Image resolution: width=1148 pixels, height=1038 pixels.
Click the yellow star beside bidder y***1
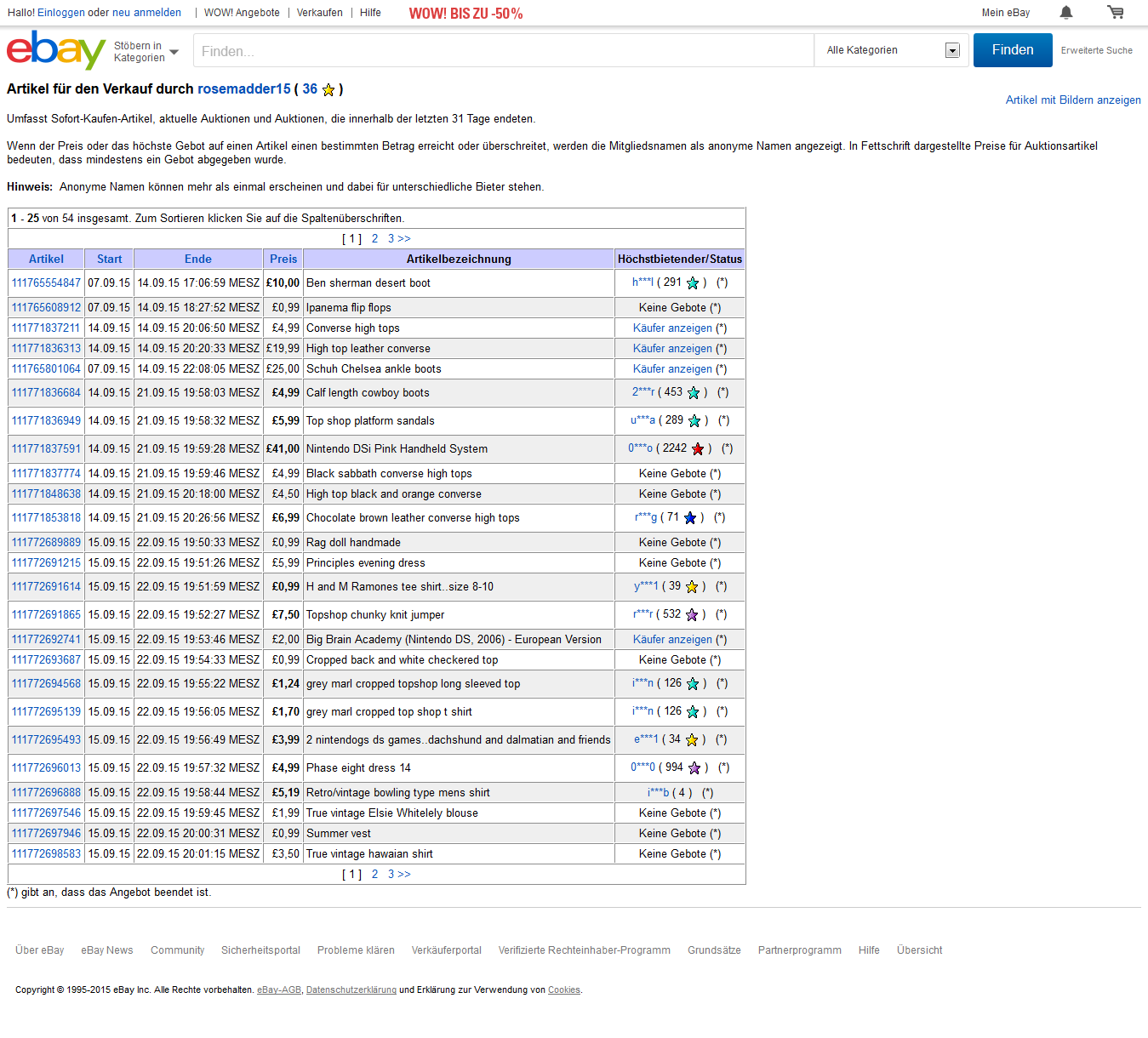(x=692, y=586)
